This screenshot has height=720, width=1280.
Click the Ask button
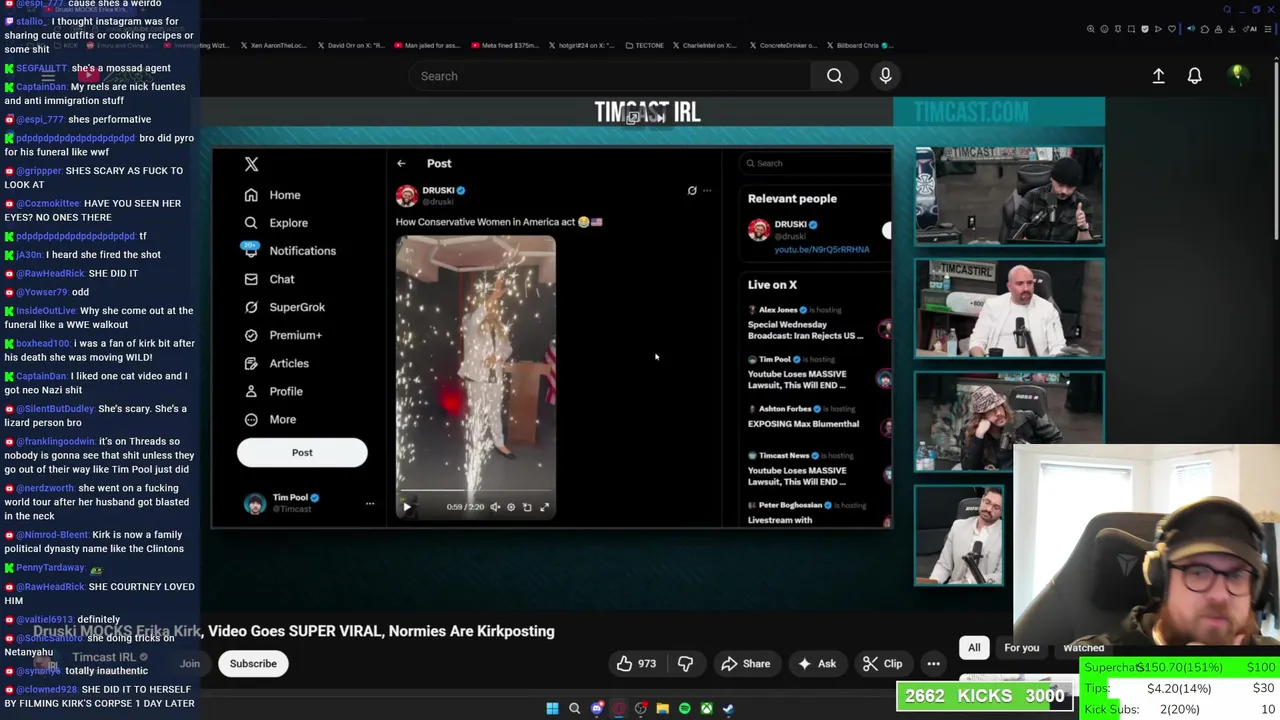(816, 664)
